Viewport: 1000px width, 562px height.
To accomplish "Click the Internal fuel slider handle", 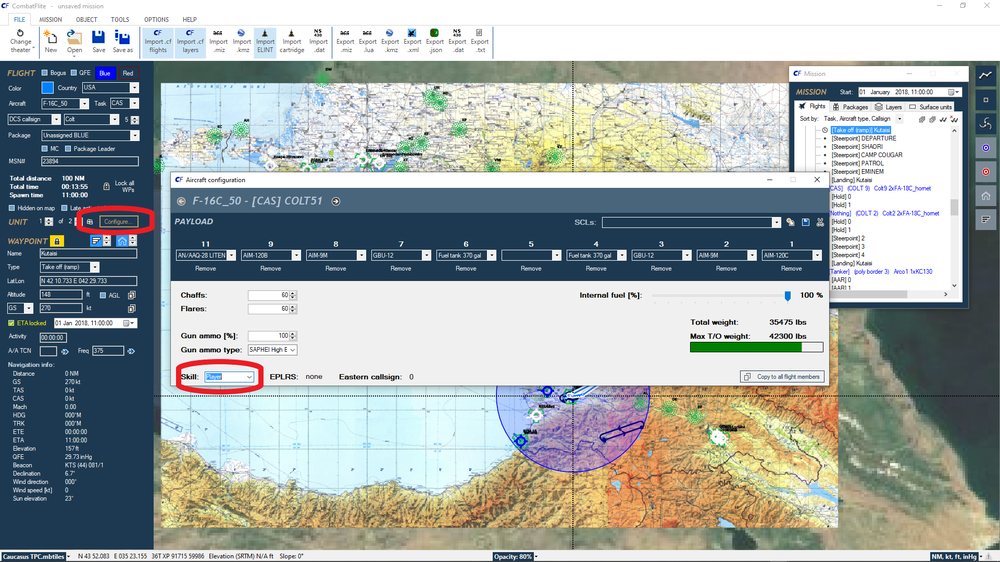I will click(x=788, y=295).
